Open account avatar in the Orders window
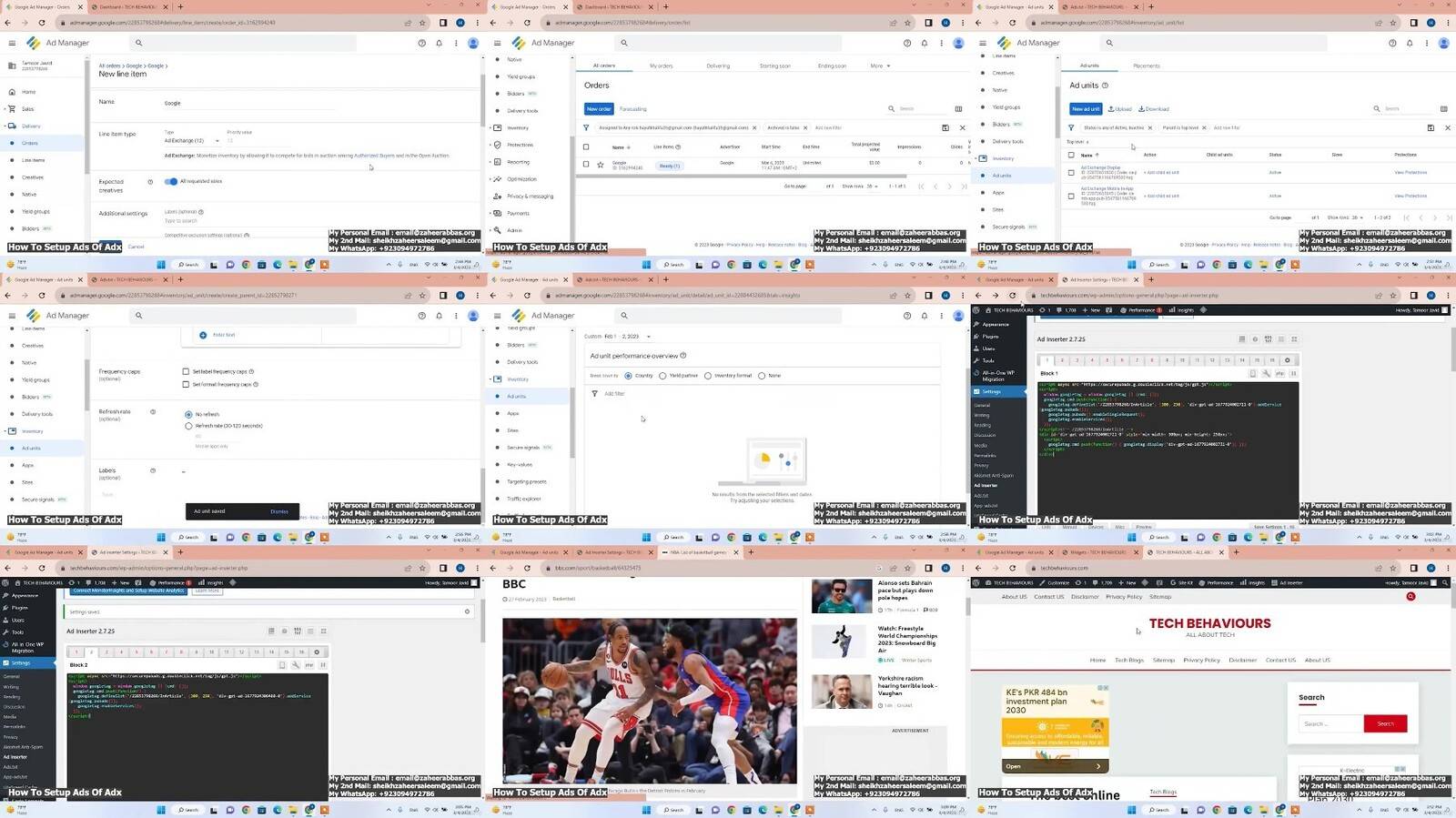 pyautogui.click(x=958, y=43)
